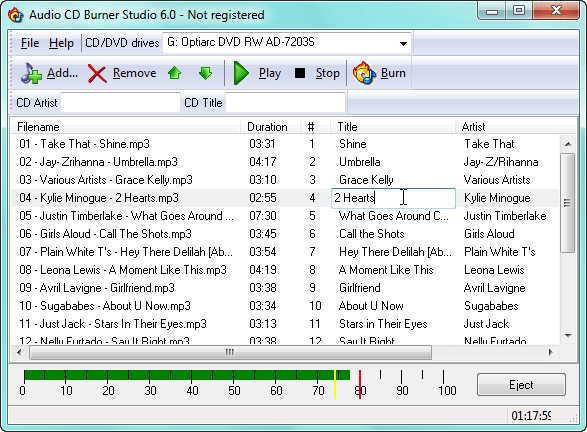Select '09 - Avril Lavigne - Girlfriend.mp3'
The image size is (587, 432).
pyautogui.click(x=97, y=288)
